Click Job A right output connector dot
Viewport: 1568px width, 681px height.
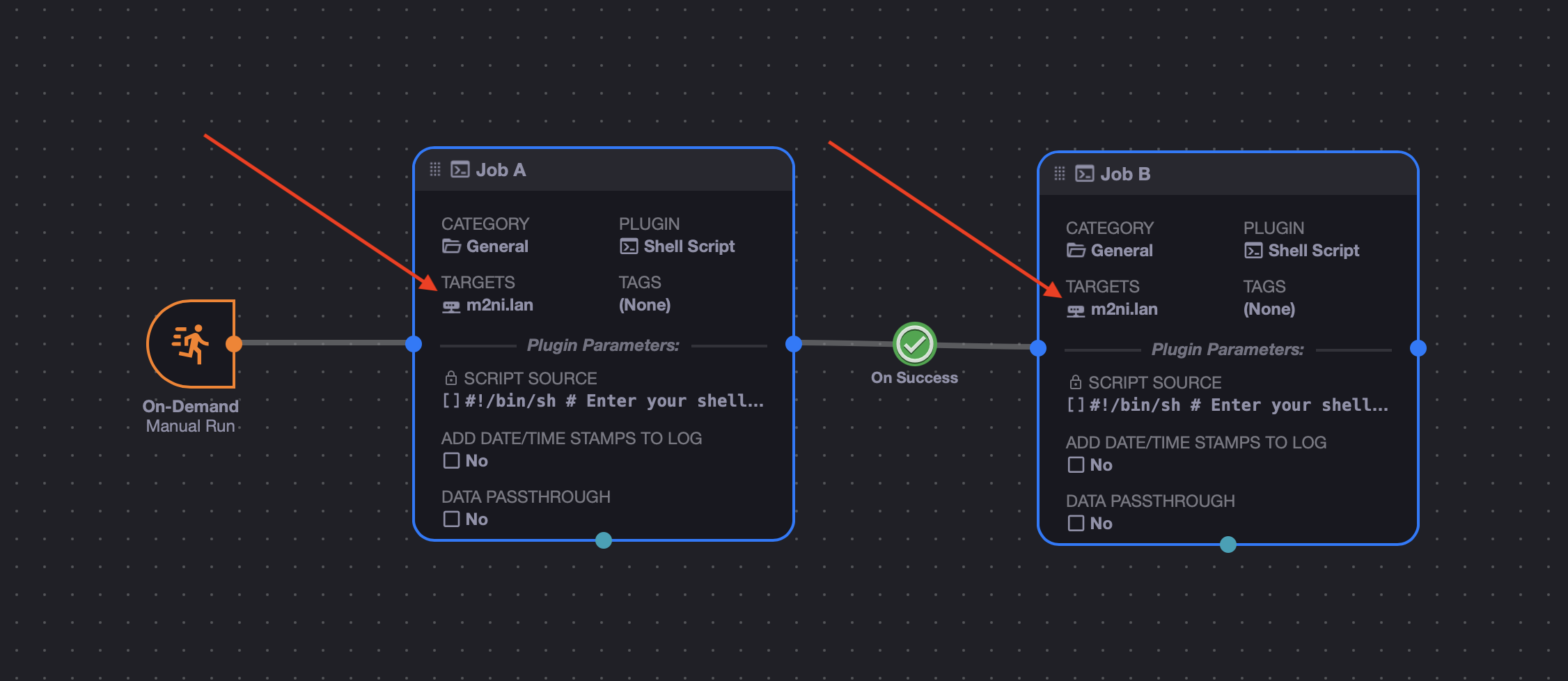pos(794,344)
